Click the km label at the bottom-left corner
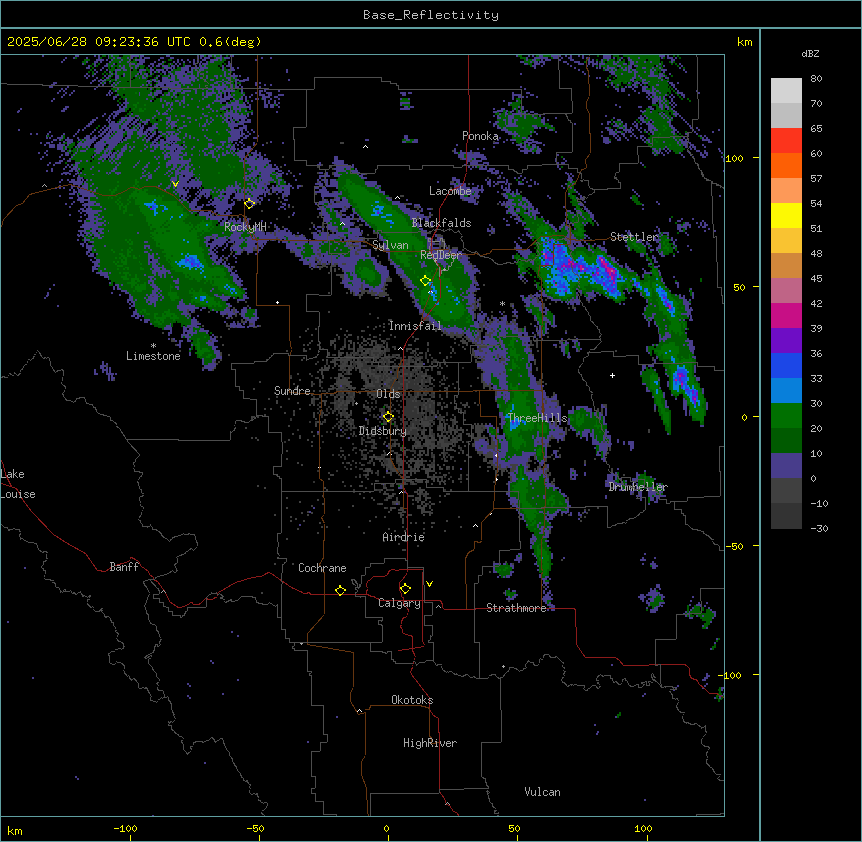The width and height of the screenshot is (862, 842). pos(15,830)
